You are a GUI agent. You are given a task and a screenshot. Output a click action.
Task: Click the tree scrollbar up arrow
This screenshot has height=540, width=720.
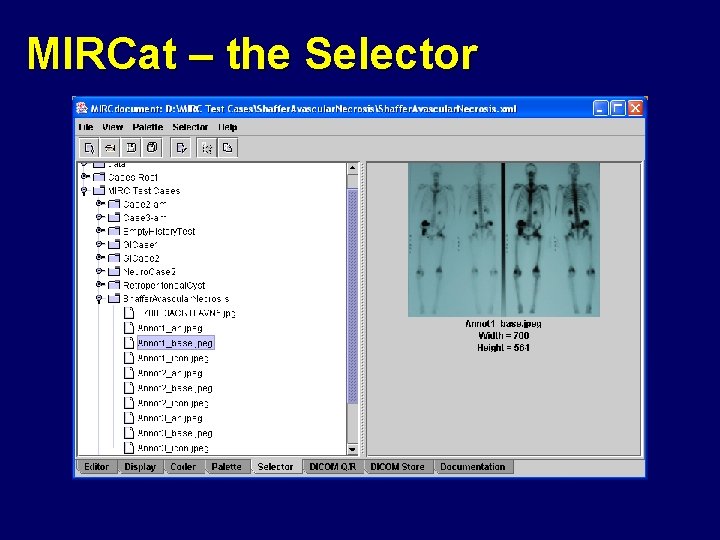(x=352, y=168)
